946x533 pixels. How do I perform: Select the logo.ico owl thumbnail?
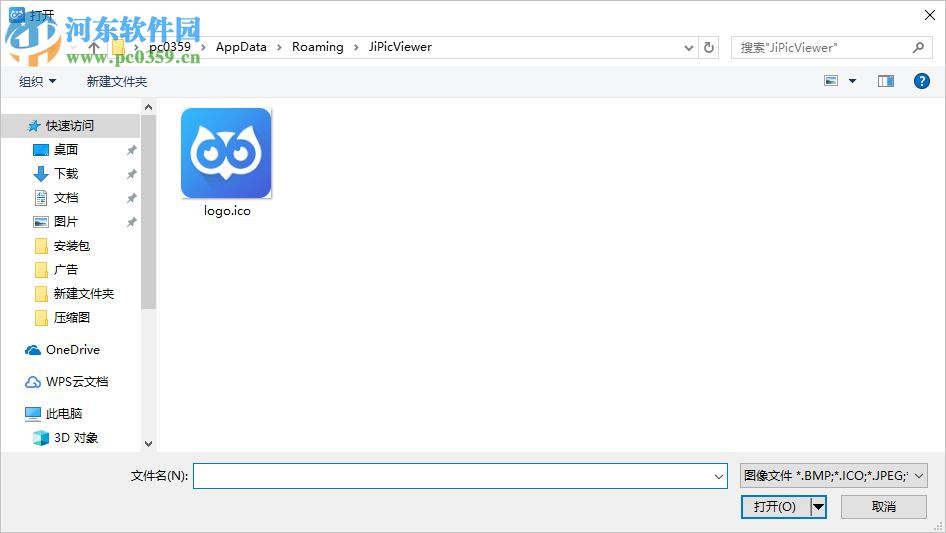[226, 153]
